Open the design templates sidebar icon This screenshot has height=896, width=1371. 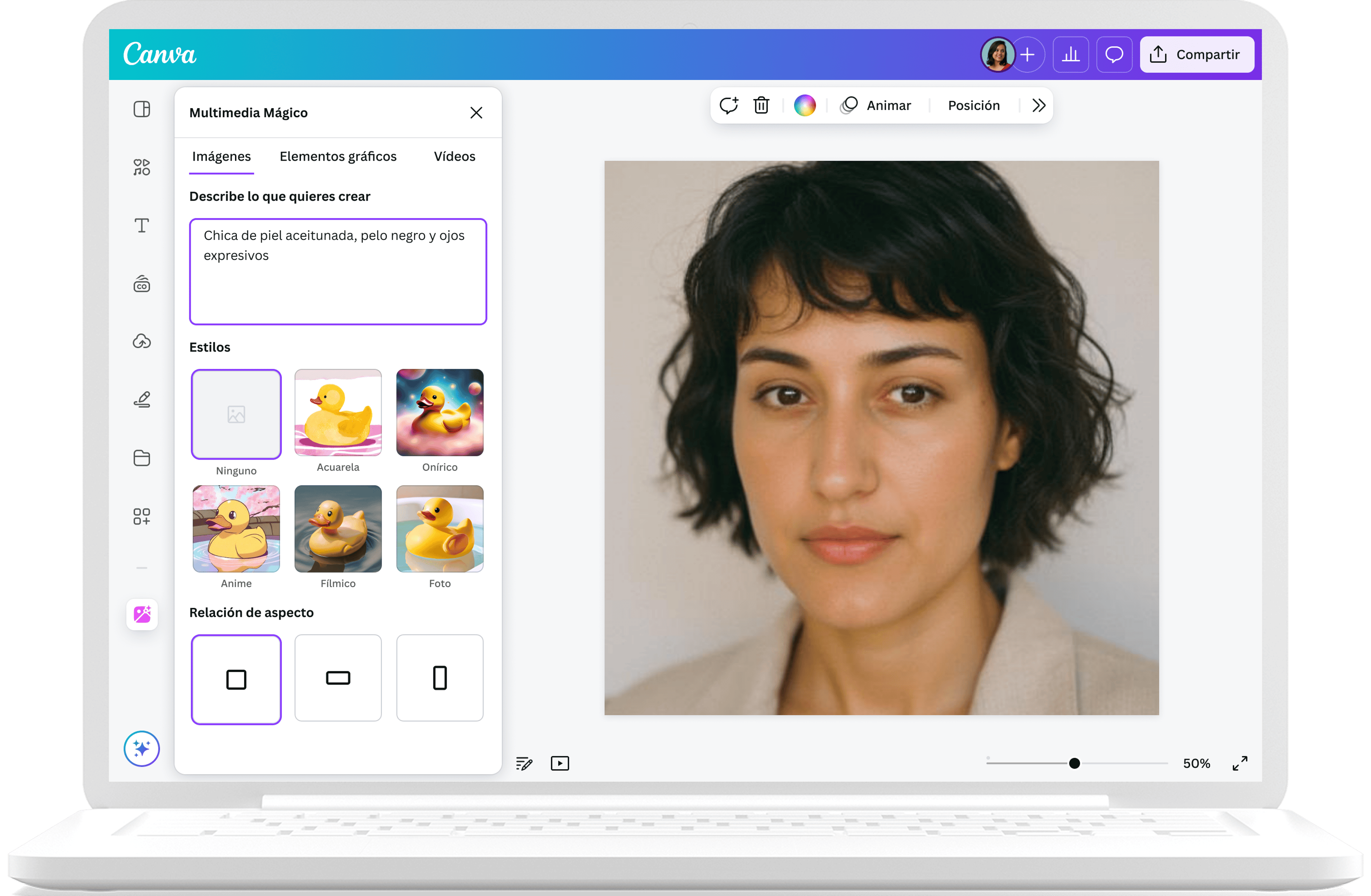click(142, 109)
